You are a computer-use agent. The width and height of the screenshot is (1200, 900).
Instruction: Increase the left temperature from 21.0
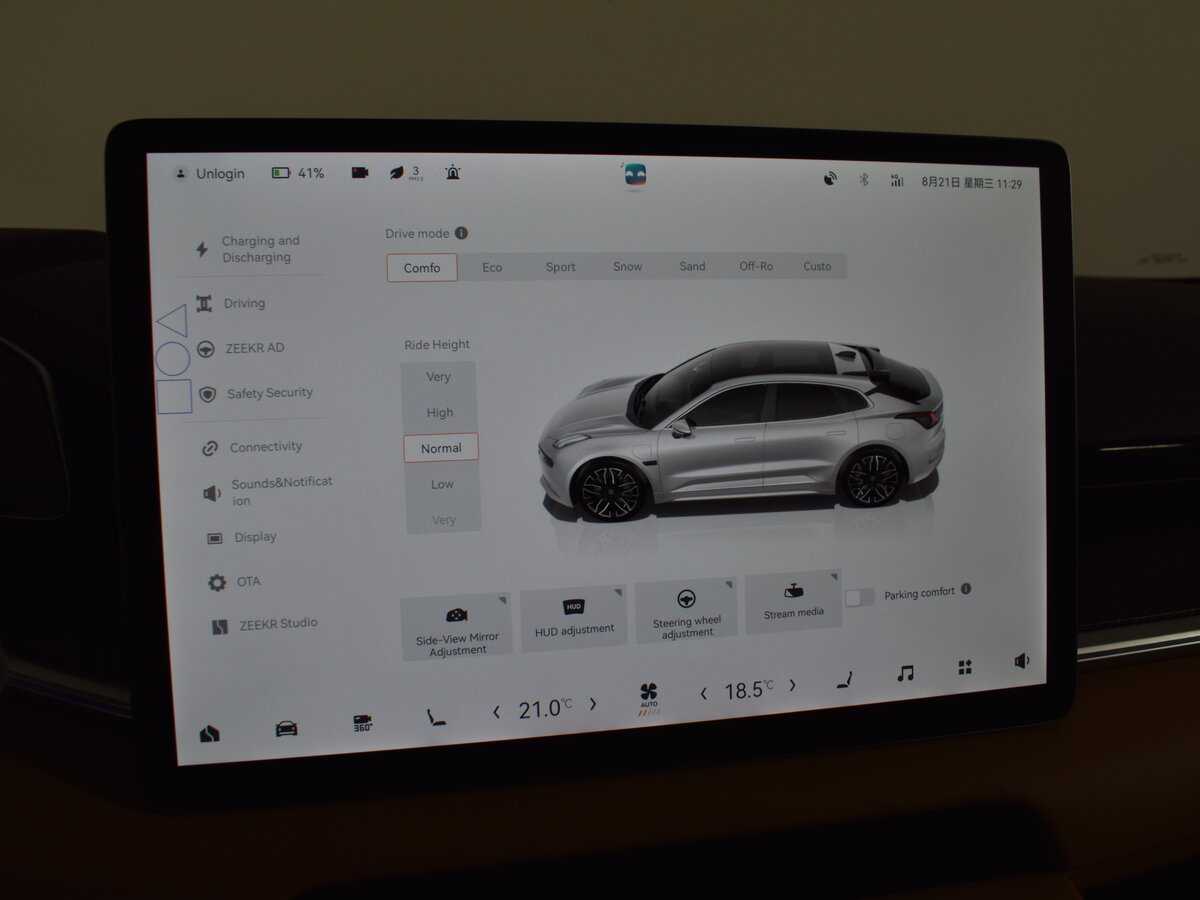(593, 704)
